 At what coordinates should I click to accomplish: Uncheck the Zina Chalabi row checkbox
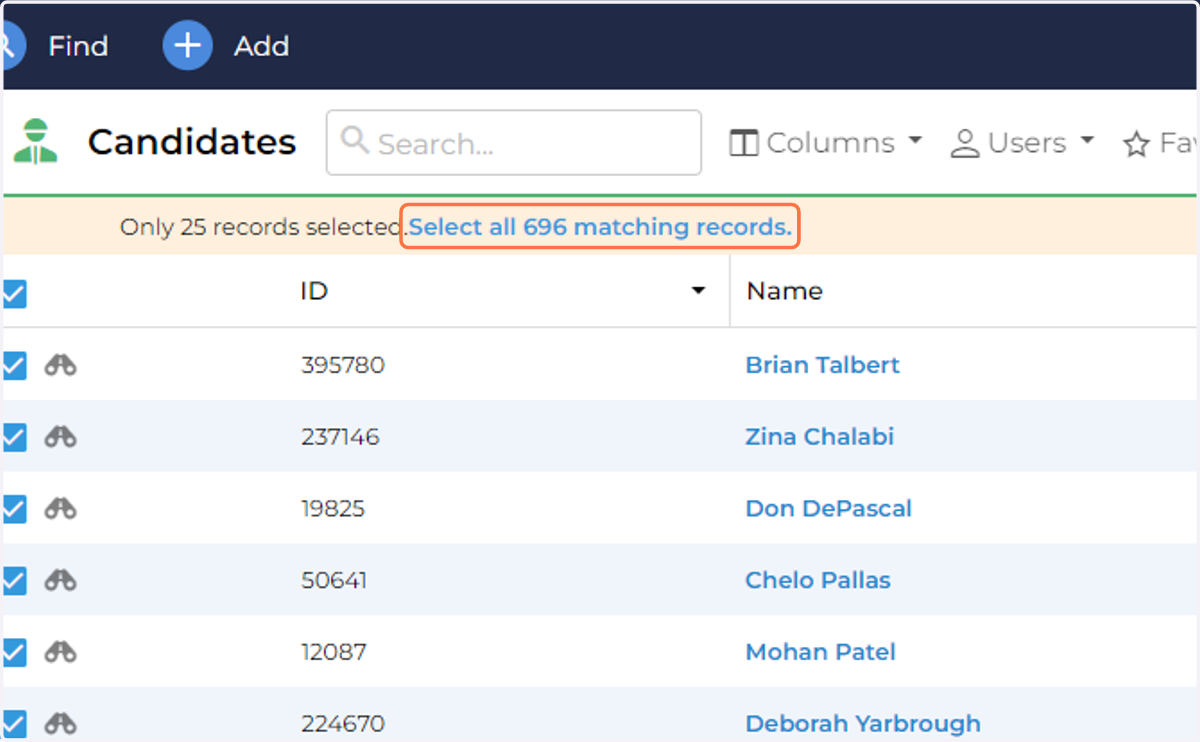(x=14, y=437)
